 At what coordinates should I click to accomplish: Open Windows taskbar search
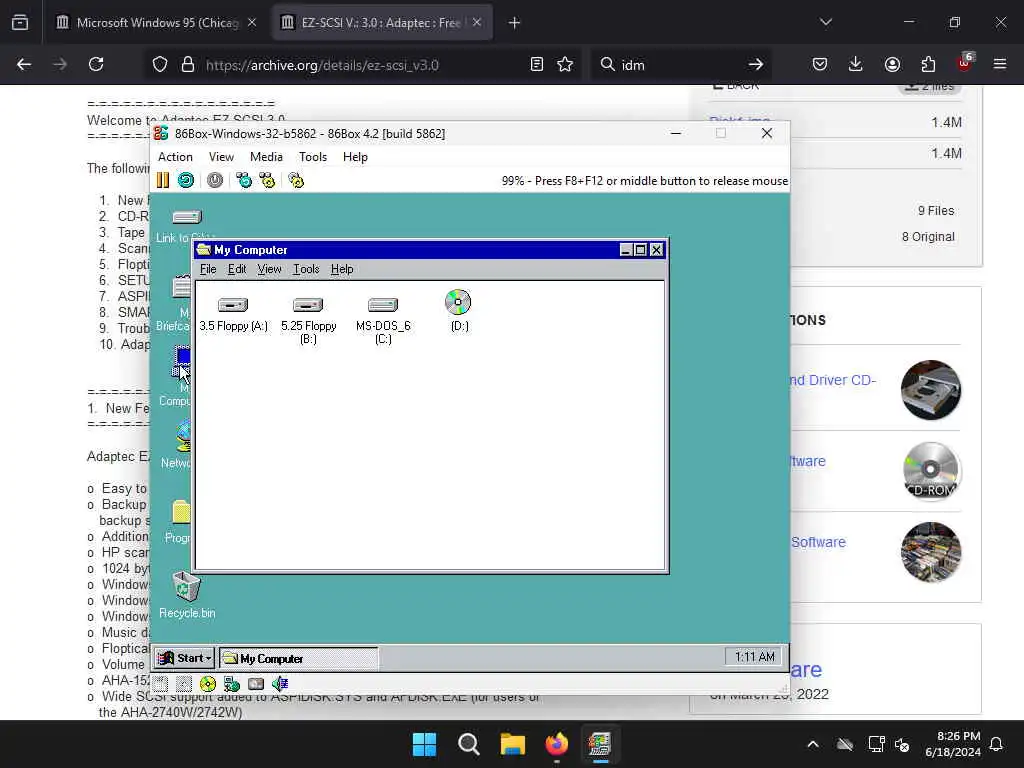click(x=468, y=744)
